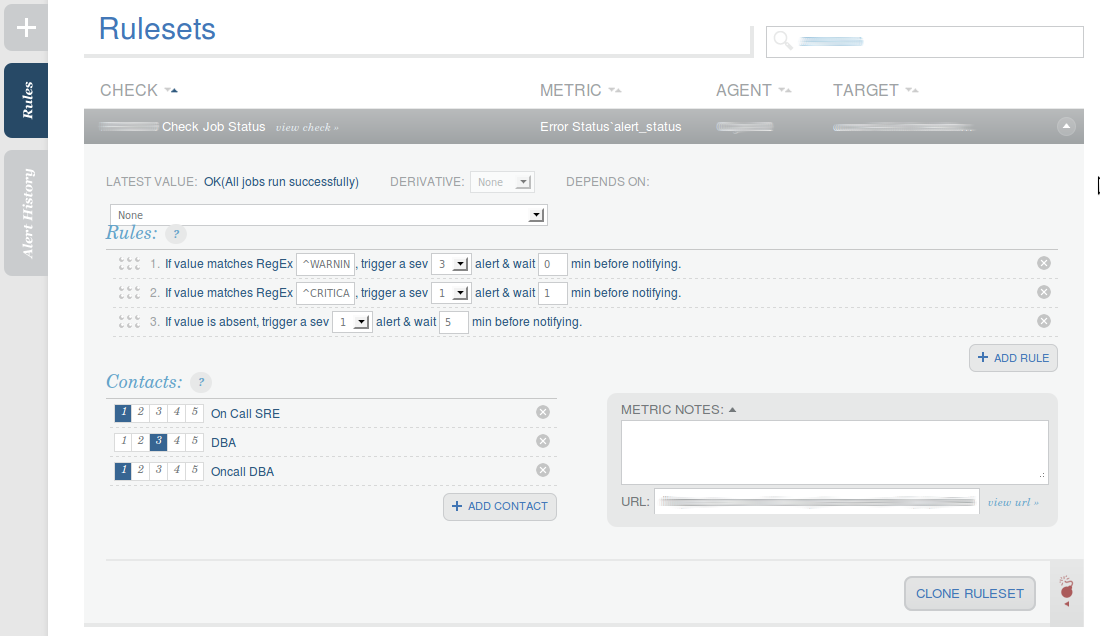
Task: Delete the DBA contact
Action: [542, 440]
